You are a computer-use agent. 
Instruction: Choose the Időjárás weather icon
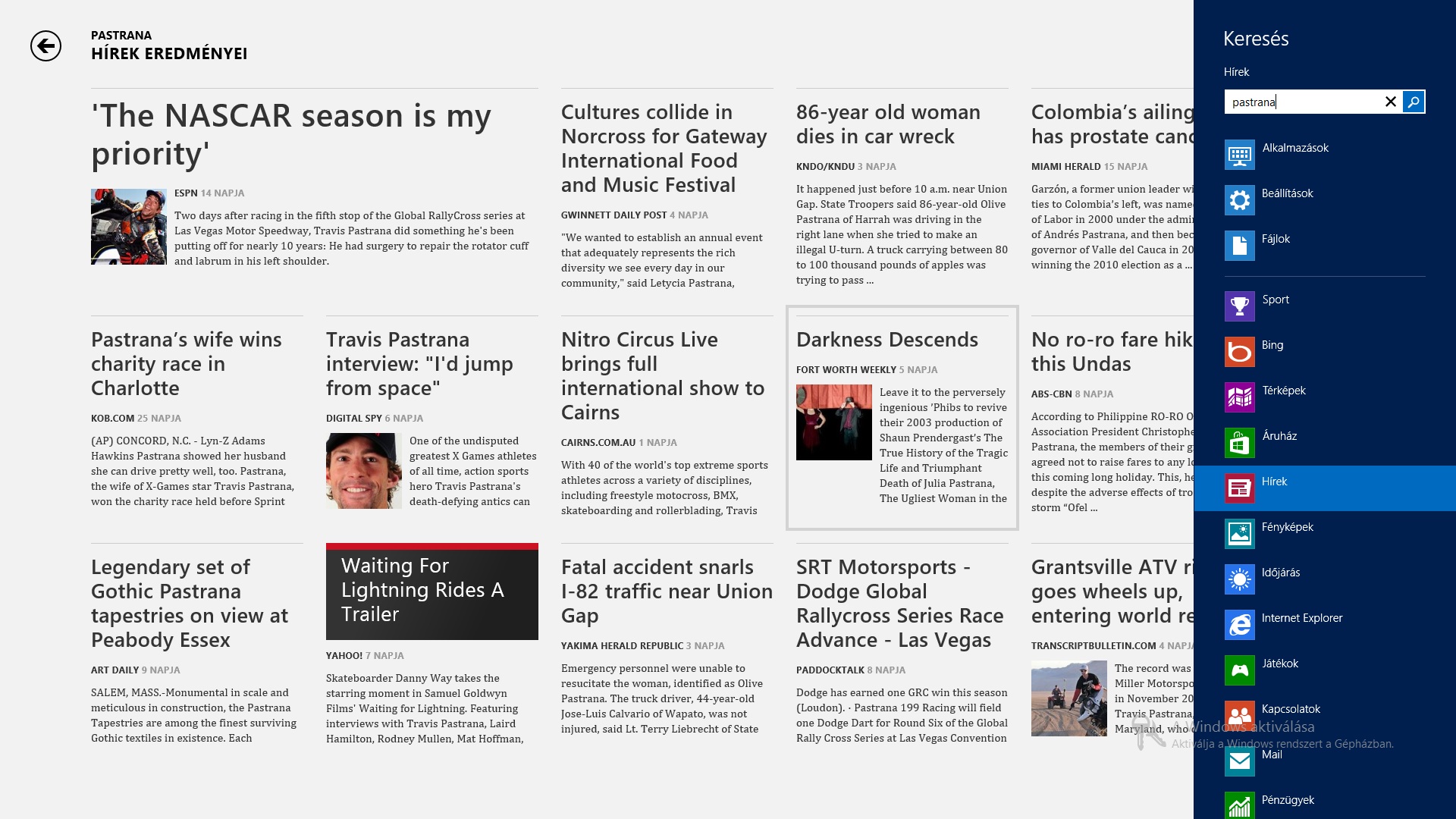pos(1239,579)
